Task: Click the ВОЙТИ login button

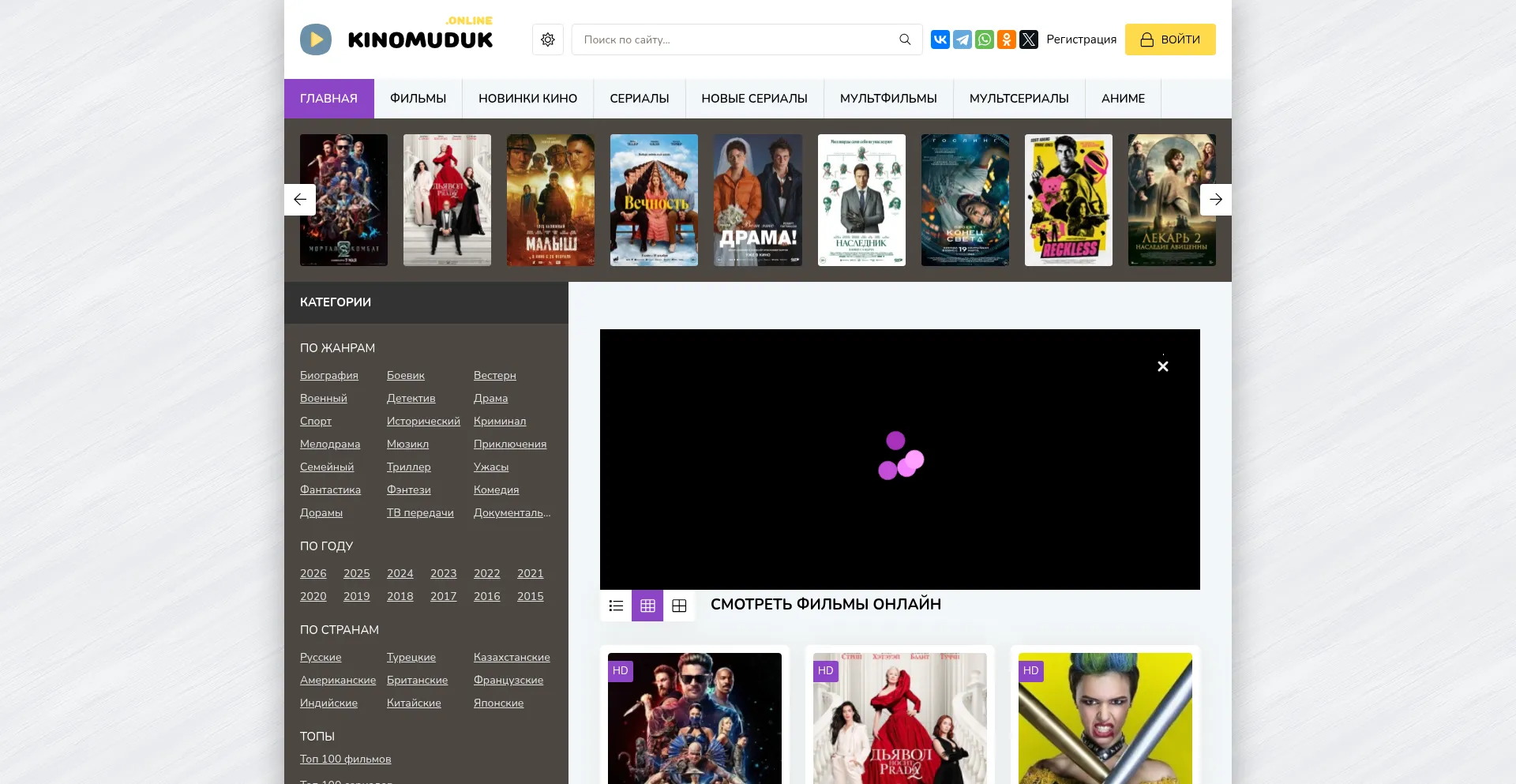Action: click(x=1170, y=39)
